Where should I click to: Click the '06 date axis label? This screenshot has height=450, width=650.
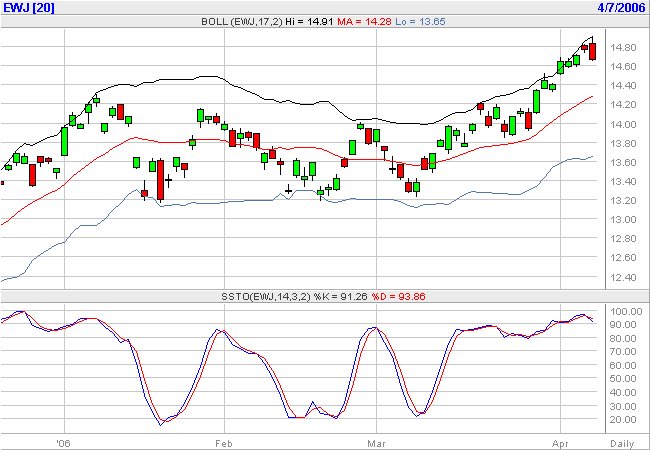(63, 444)
